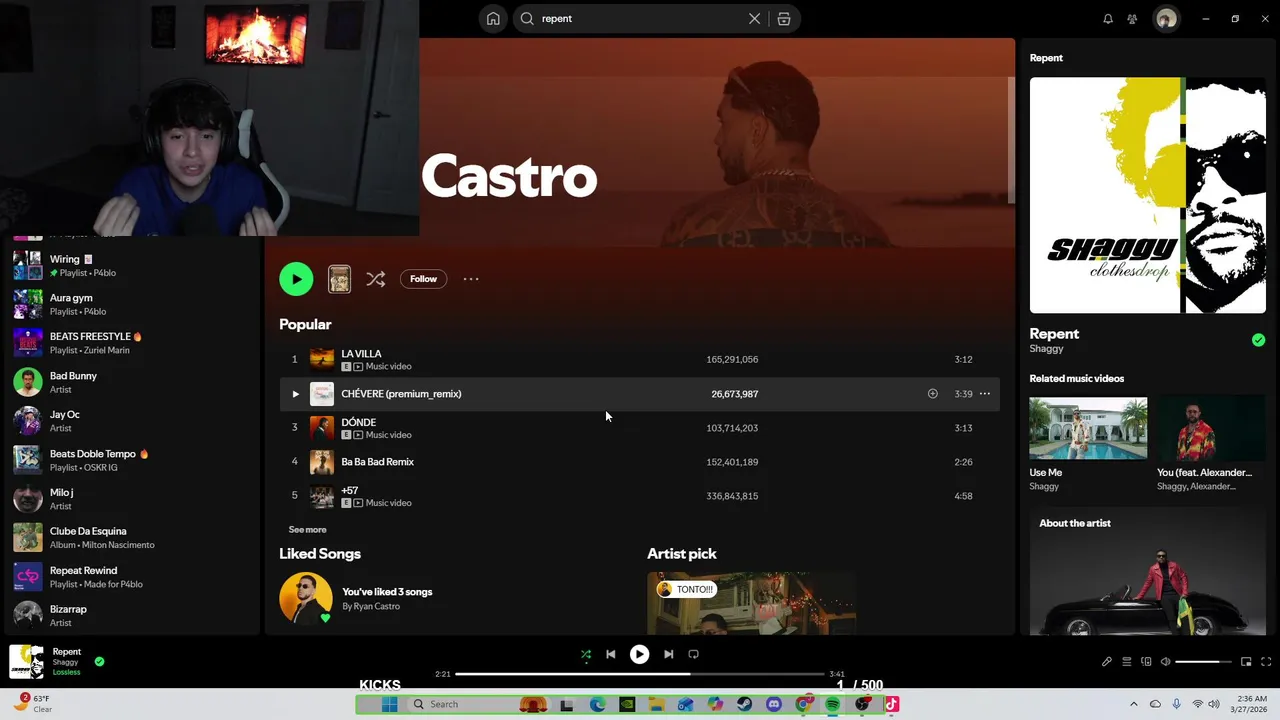1280x720 pixels.
Task: Open the About the artist card
Action: point(1148,571)
